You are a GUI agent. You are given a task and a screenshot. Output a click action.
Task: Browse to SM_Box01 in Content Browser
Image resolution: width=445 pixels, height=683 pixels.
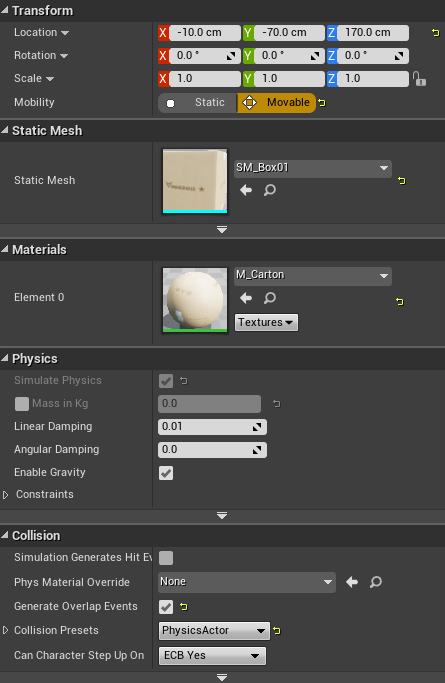click(270, 190)
